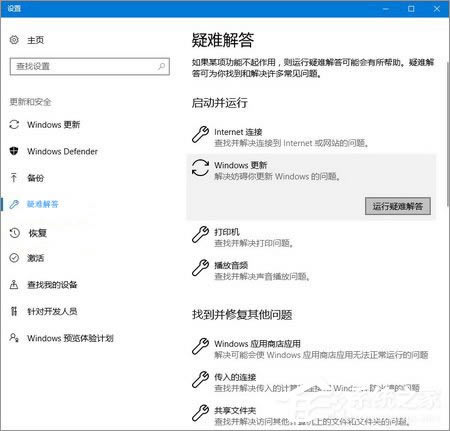Click inside the 查找设置 search field
Screen dimensions: 450x431
point(89,66)
